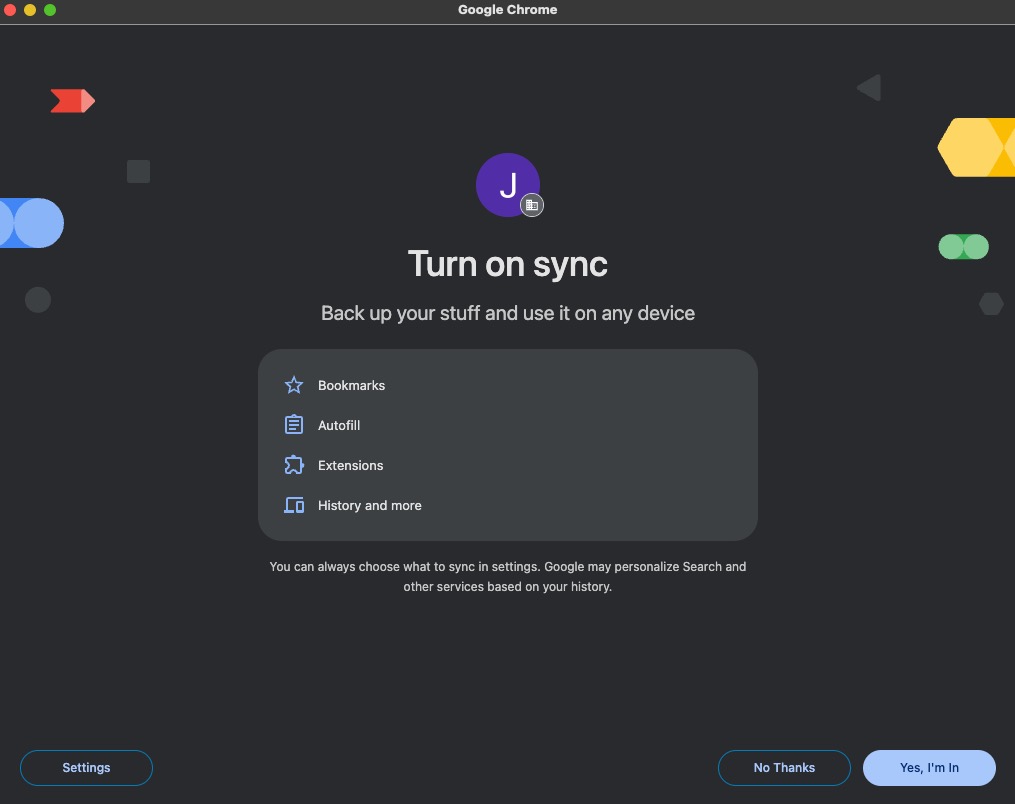Click the History devices icon

pyautogui.click(x=294, y=505)
